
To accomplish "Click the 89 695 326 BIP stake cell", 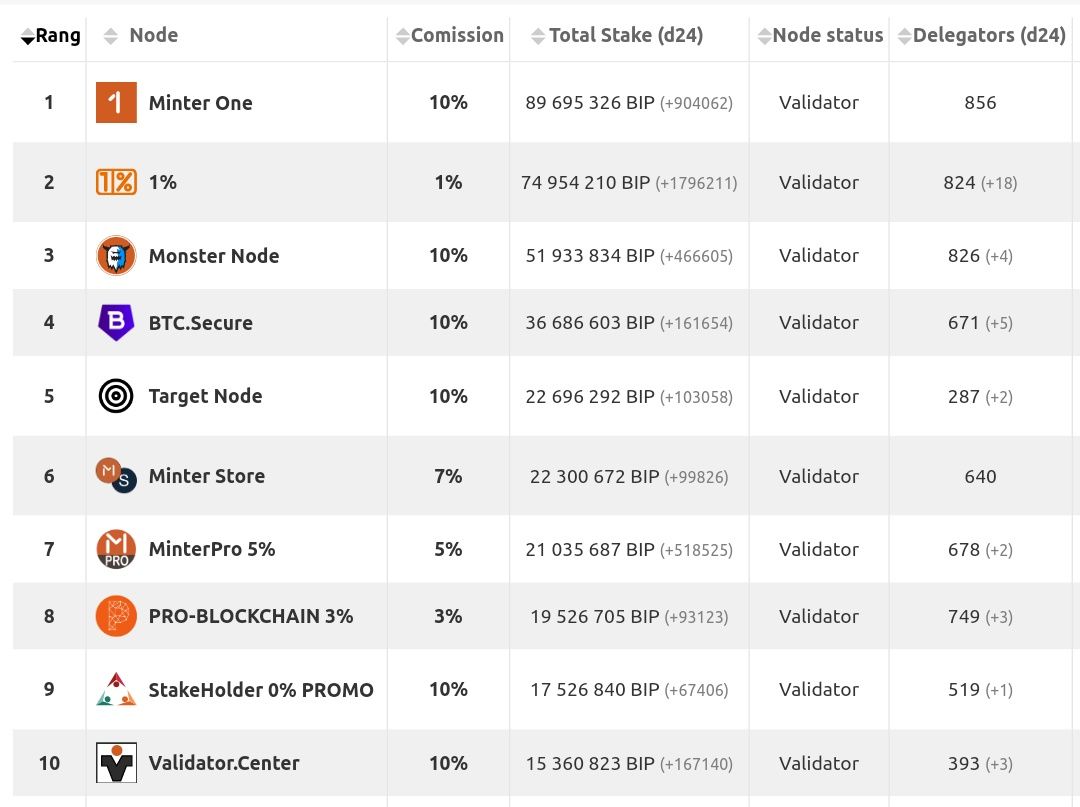I will point(589,103).
